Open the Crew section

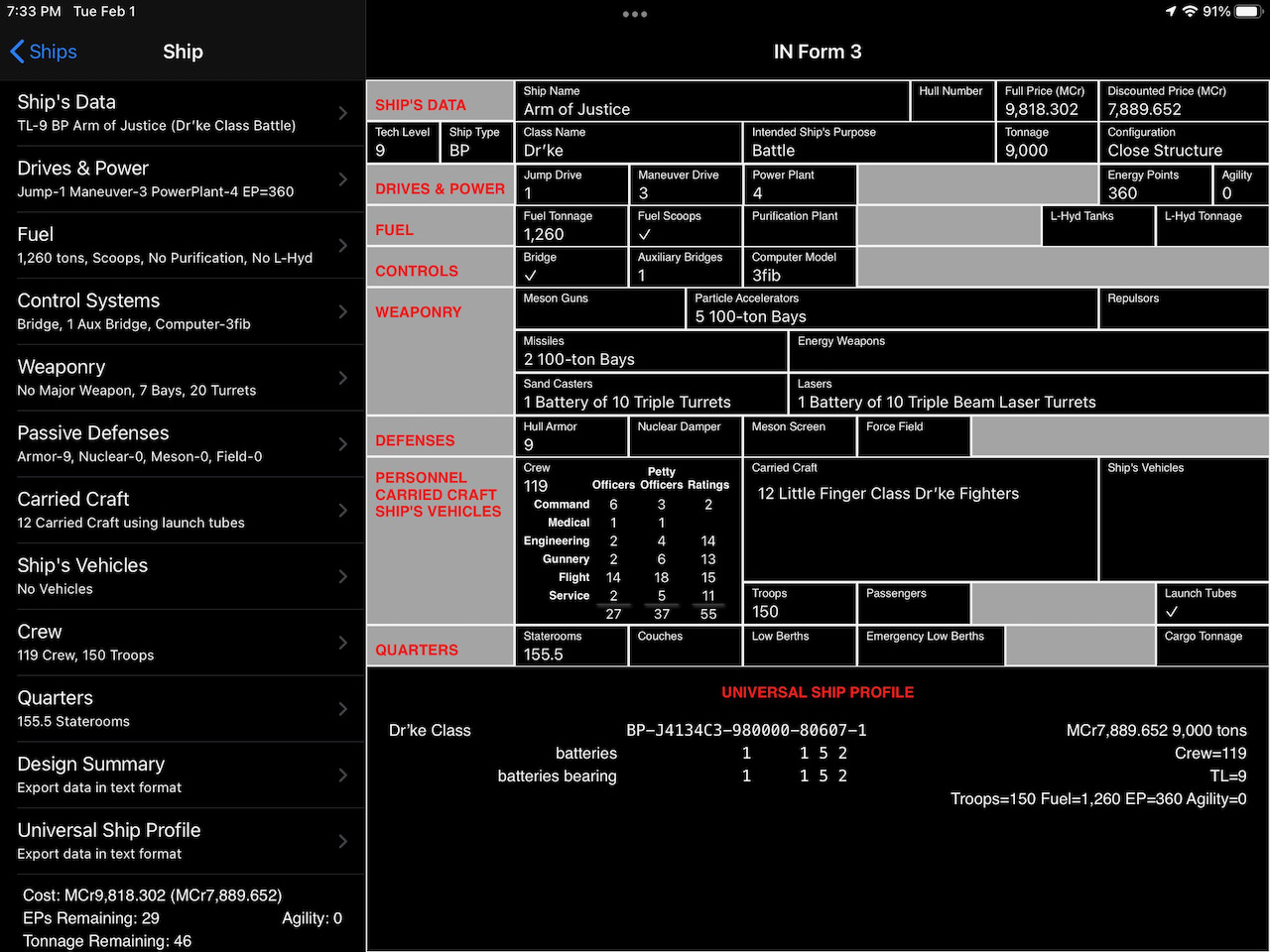[179, 643]
